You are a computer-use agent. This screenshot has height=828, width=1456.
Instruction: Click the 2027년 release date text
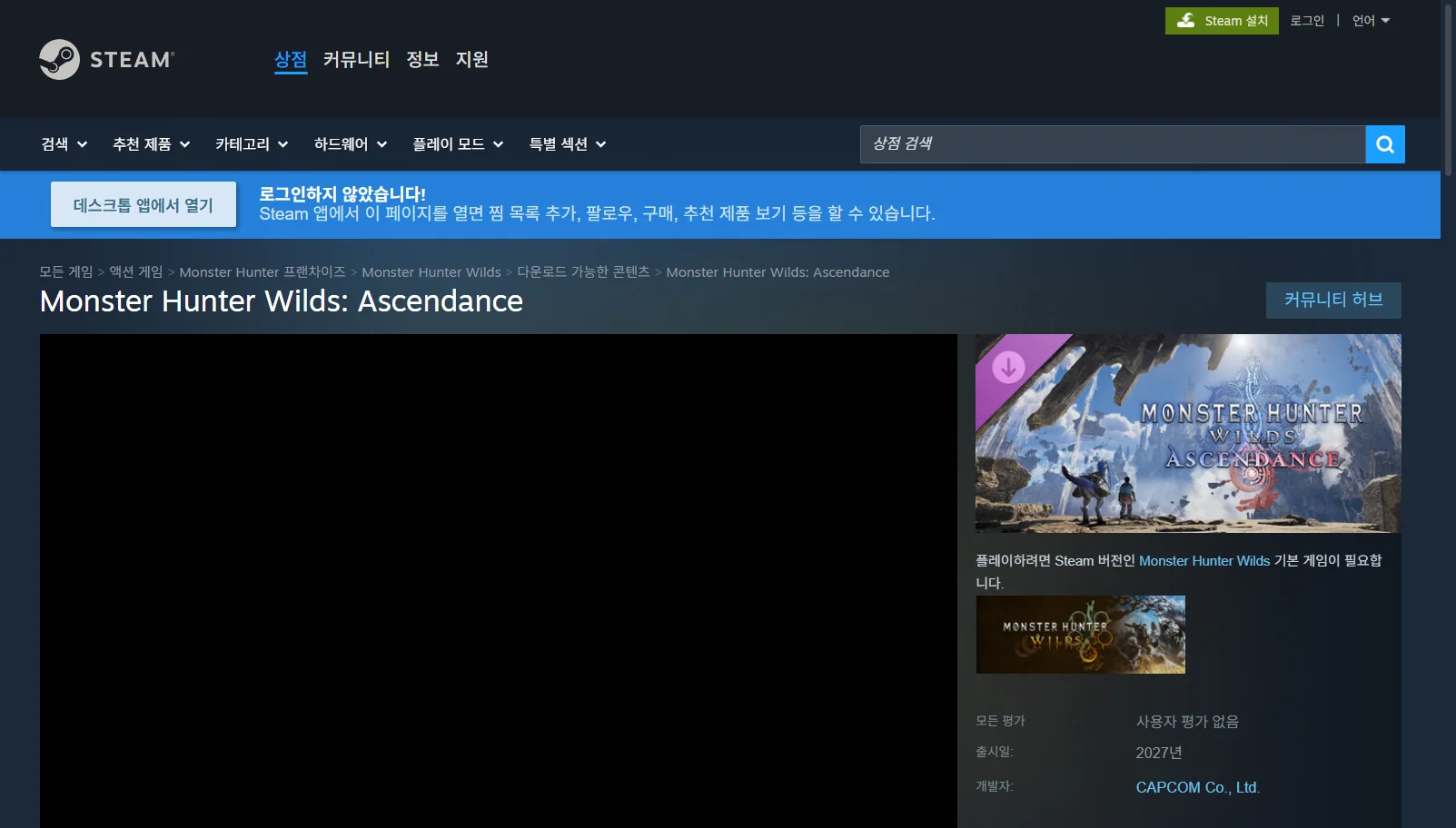click(1159, 753)
